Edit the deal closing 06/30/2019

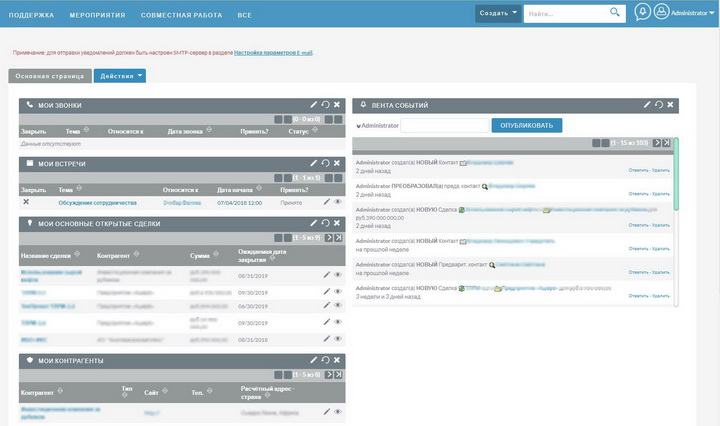coord(326,305)
